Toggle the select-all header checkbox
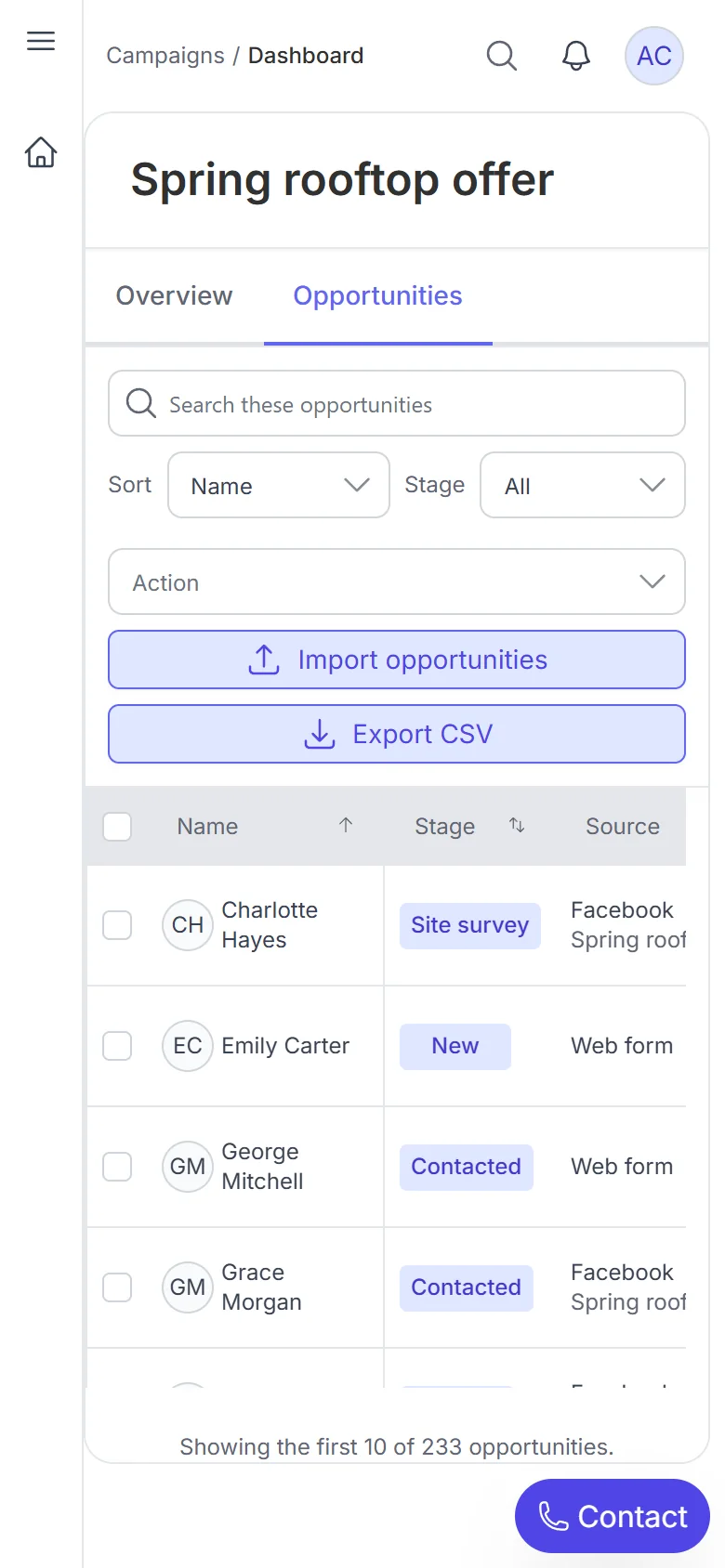 tap(117, 827)
